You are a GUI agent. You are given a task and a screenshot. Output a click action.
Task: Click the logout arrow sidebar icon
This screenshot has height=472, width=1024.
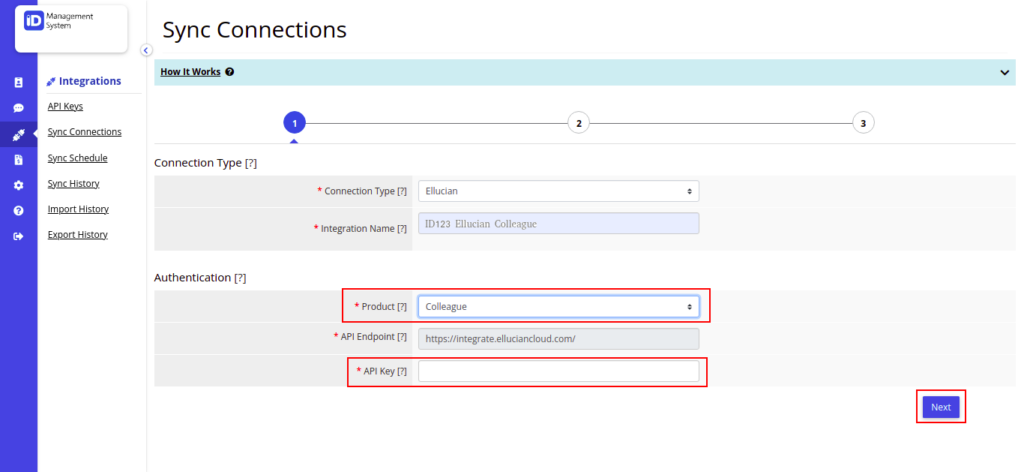pyautogui.click(x=18, y=236)
